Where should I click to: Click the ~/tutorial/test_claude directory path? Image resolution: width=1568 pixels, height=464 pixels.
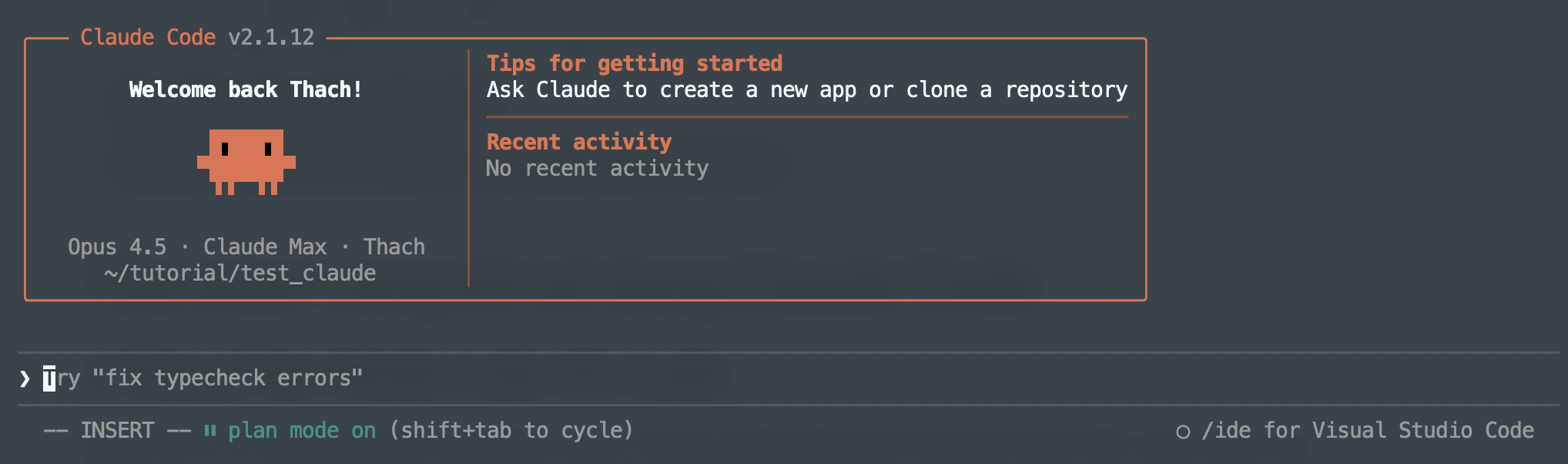(x=240, y=273)
